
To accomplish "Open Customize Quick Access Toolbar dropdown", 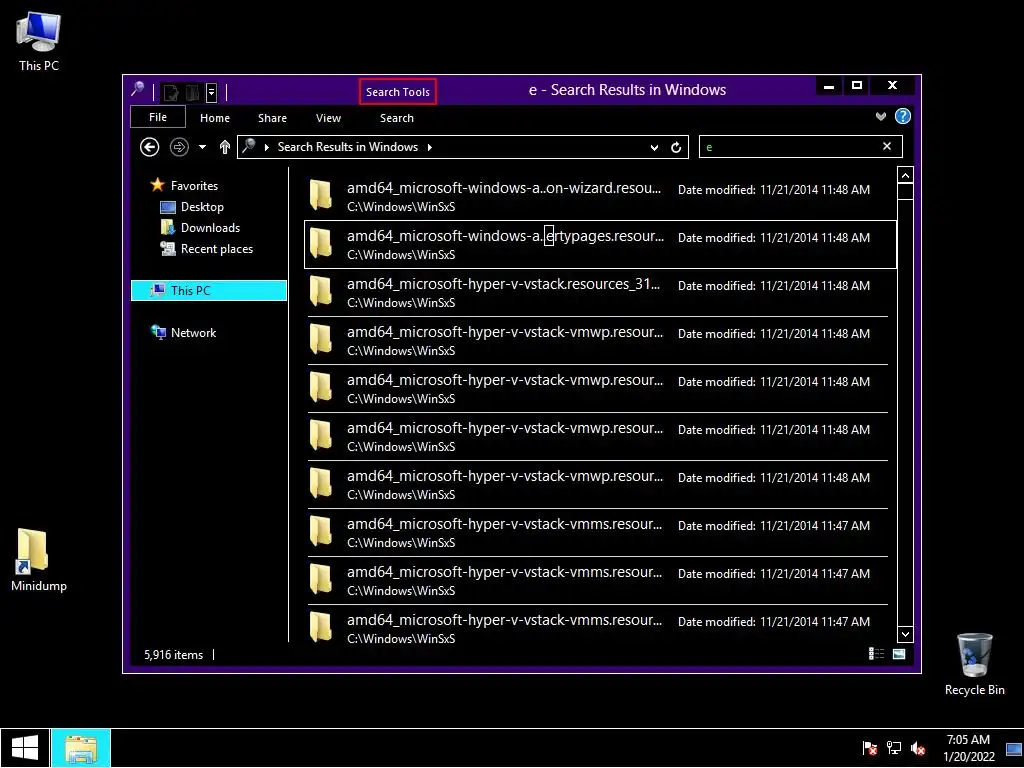I will (212, 93).
